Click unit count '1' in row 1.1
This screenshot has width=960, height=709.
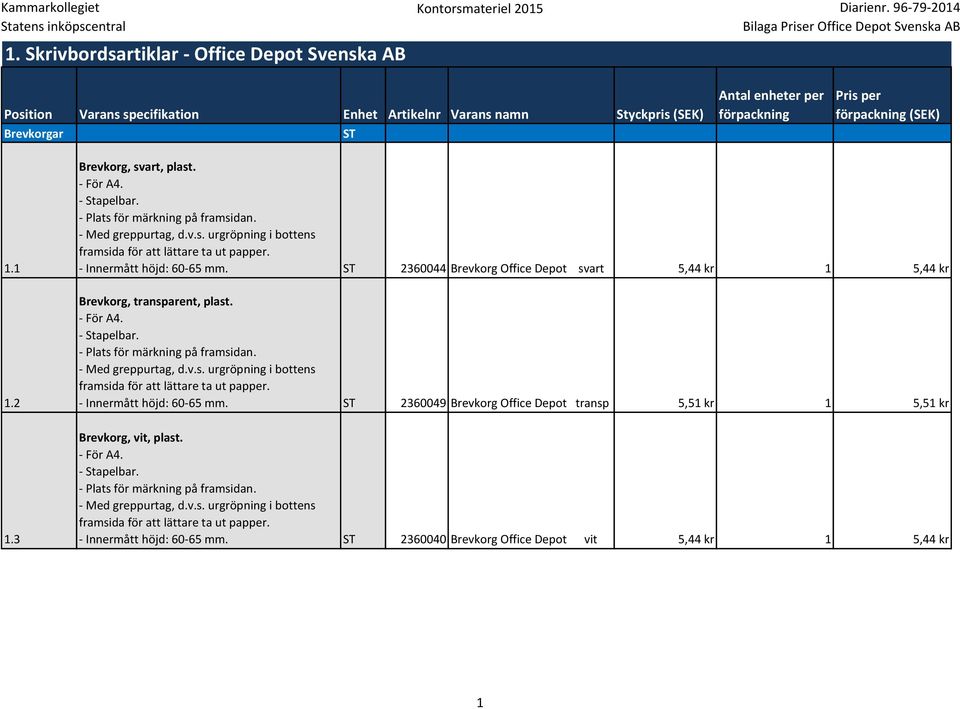point(828,268)
